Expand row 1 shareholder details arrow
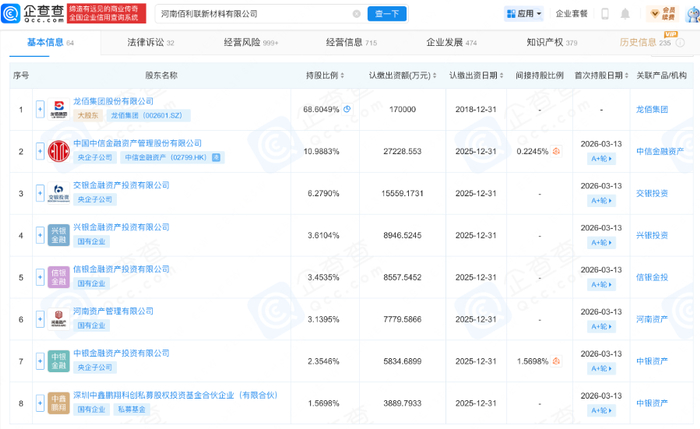Screen dimensions: 700x429 click(x=38, y=108)
